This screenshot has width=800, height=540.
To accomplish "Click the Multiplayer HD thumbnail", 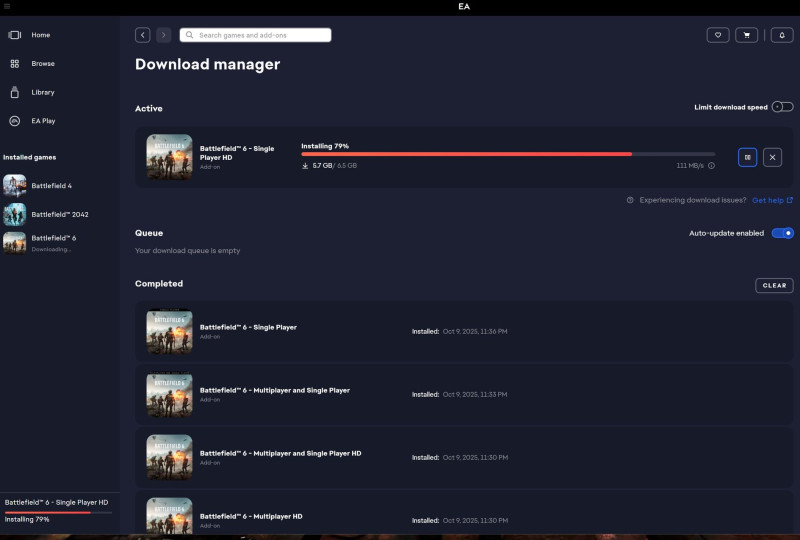I will click(x=169, y=516).
